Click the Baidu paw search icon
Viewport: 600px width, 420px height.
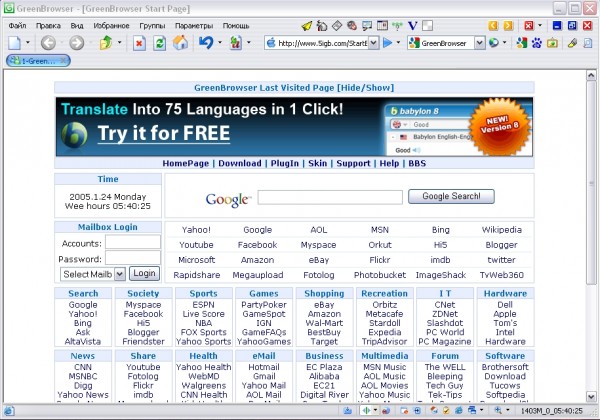pyautogui.click(x=537, y=43)
